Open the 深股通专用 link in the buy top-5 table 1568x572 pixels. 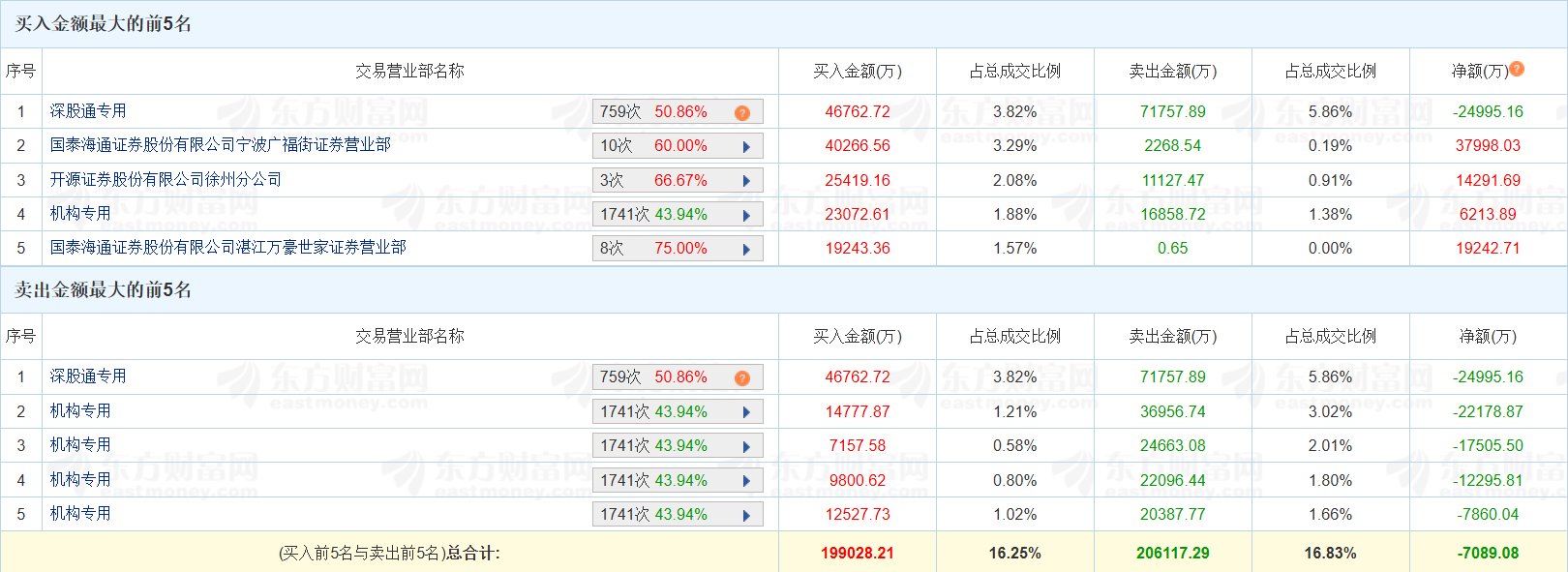(88, 111)
